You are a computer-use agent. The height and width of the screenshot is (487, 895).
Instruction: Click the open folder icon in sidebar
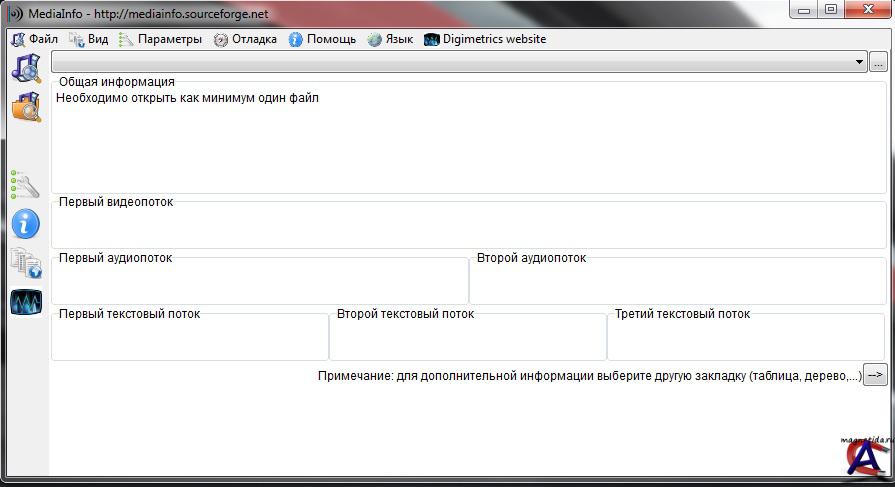[25, 107]
